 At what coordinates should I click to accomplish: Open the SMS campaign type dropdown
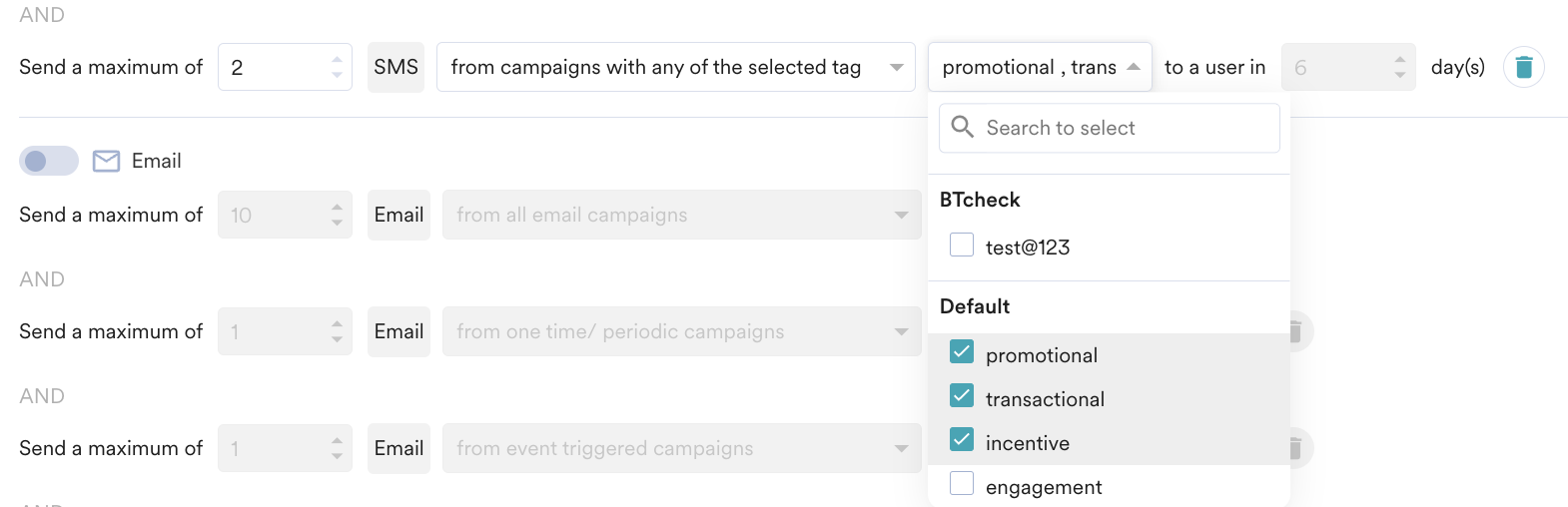675,67
